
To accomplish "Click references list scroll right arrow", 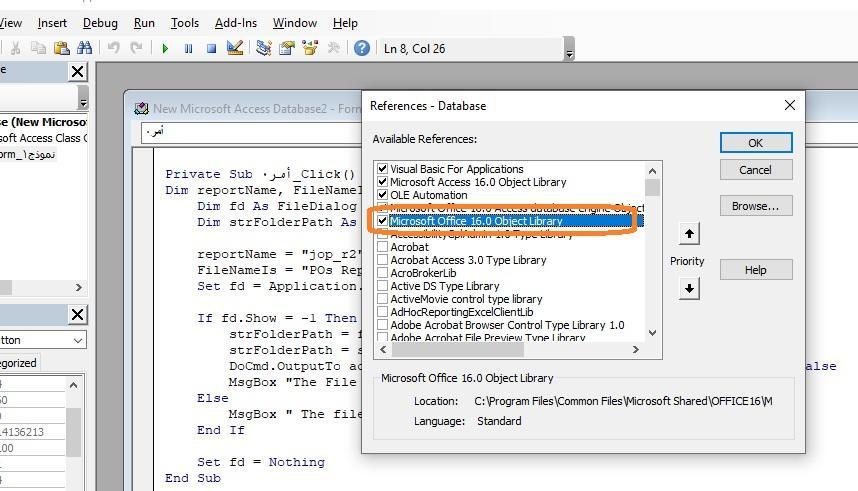I will pyautogui.click(x=636, y=349).
